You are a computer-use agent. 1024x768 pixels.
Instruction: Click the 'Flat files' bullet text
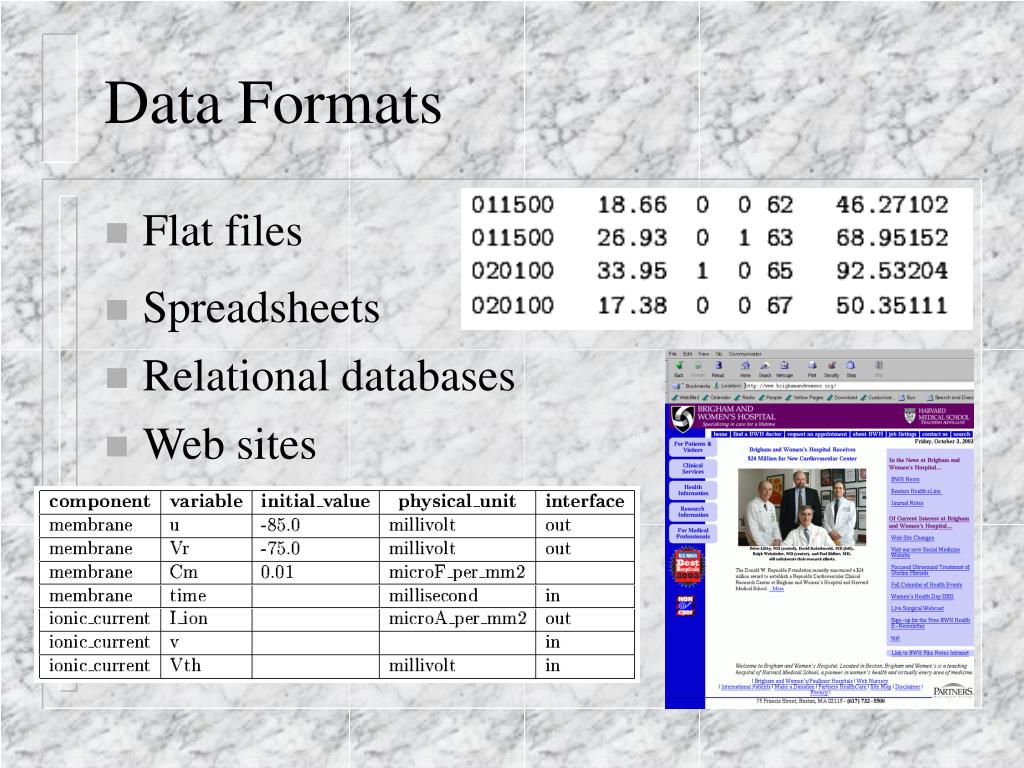[223, 231]
